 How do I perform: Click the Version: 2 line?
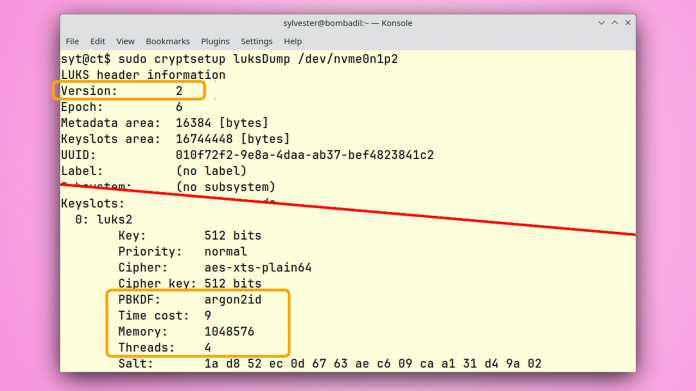coord(122,91)
